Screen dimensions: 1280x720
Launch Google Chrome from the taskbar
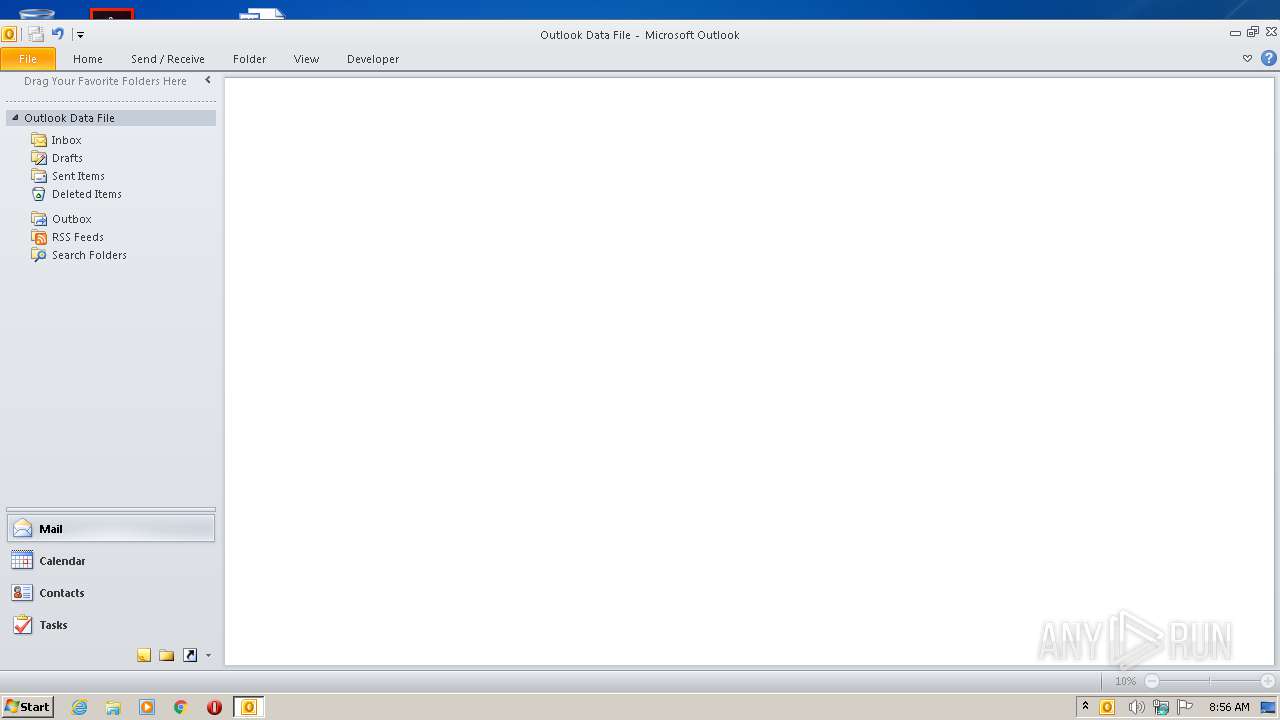(181, 707)
